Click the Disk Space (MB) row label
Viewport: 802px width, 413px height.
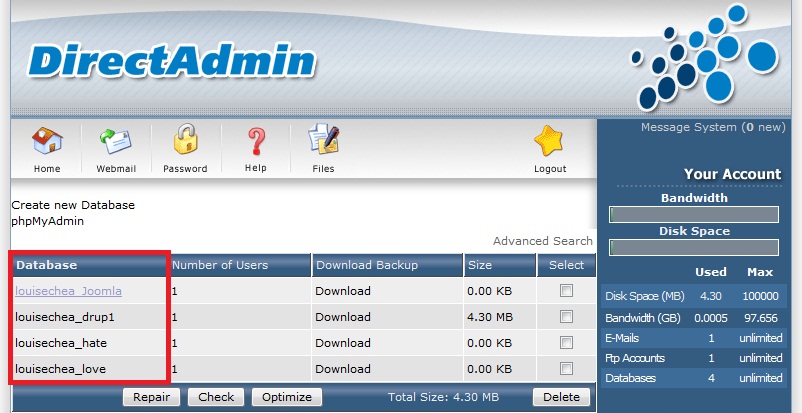[x=644, y=296]
